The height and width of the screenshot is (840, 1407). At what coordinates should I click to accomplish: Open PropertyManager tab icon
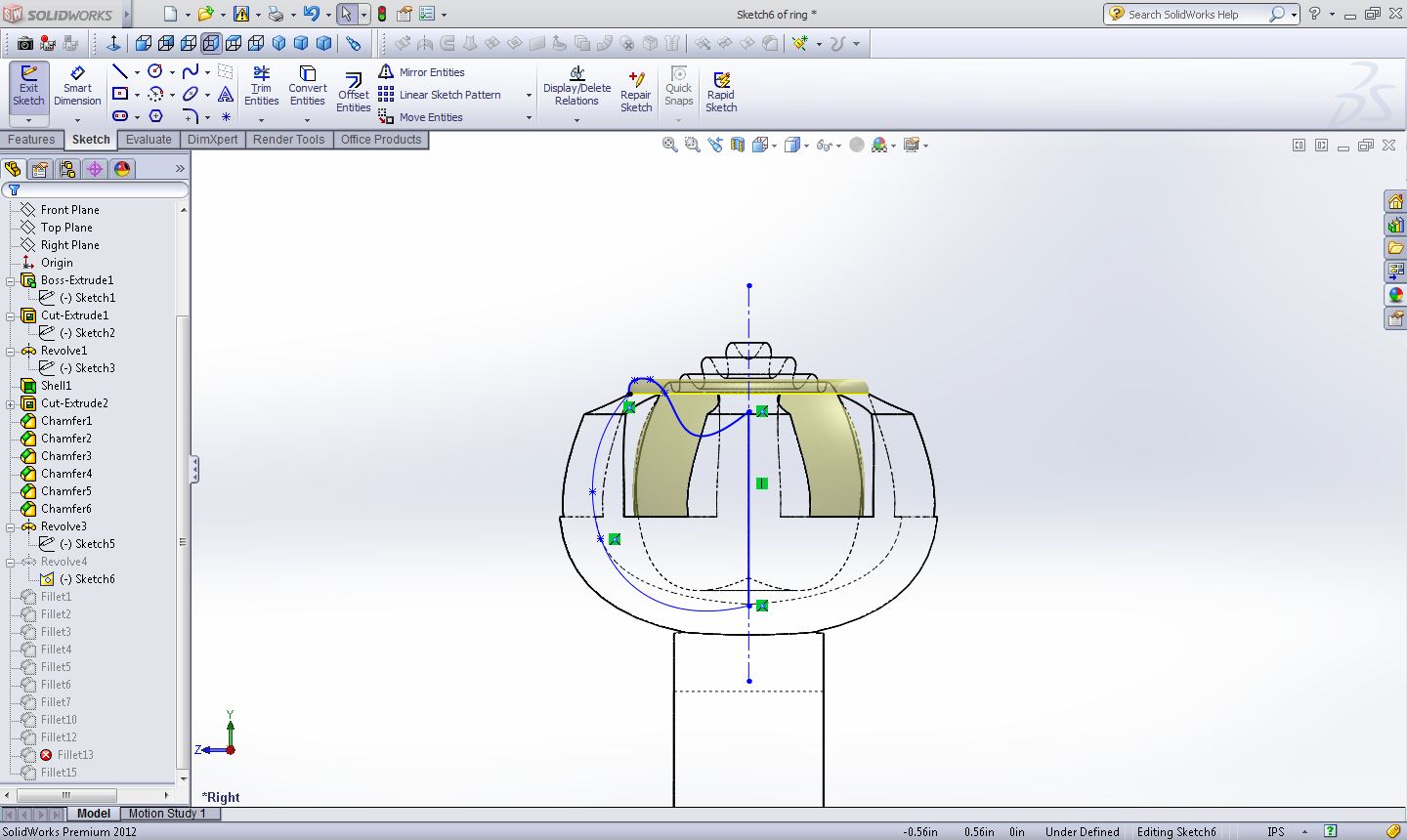(40, 169)
